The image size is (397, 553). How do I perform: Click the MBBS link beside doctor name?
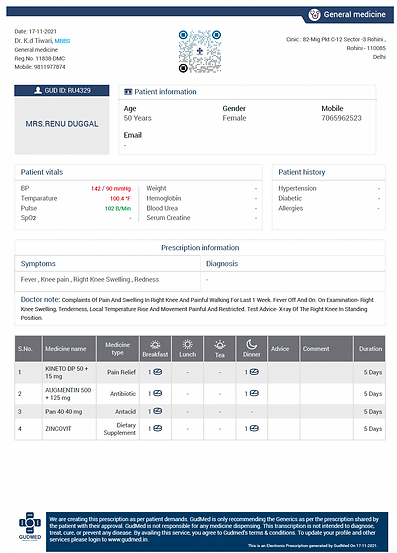62,41
